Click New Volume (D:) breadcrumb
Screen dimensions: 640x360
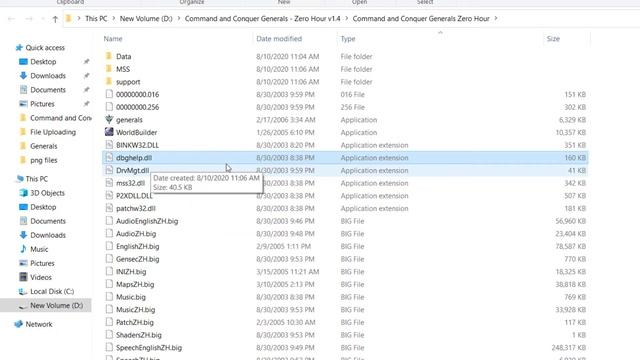point(146,18)
